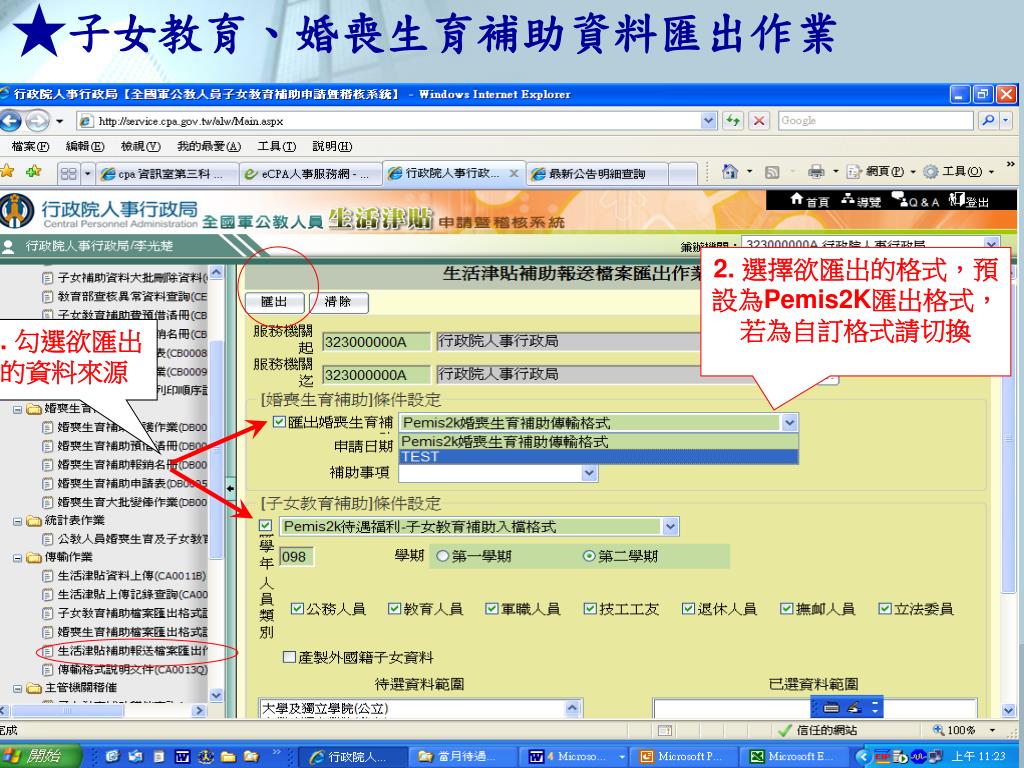Click the printer icon in toolbar
The image size is (1024, 768).
[x=816, y=172]
